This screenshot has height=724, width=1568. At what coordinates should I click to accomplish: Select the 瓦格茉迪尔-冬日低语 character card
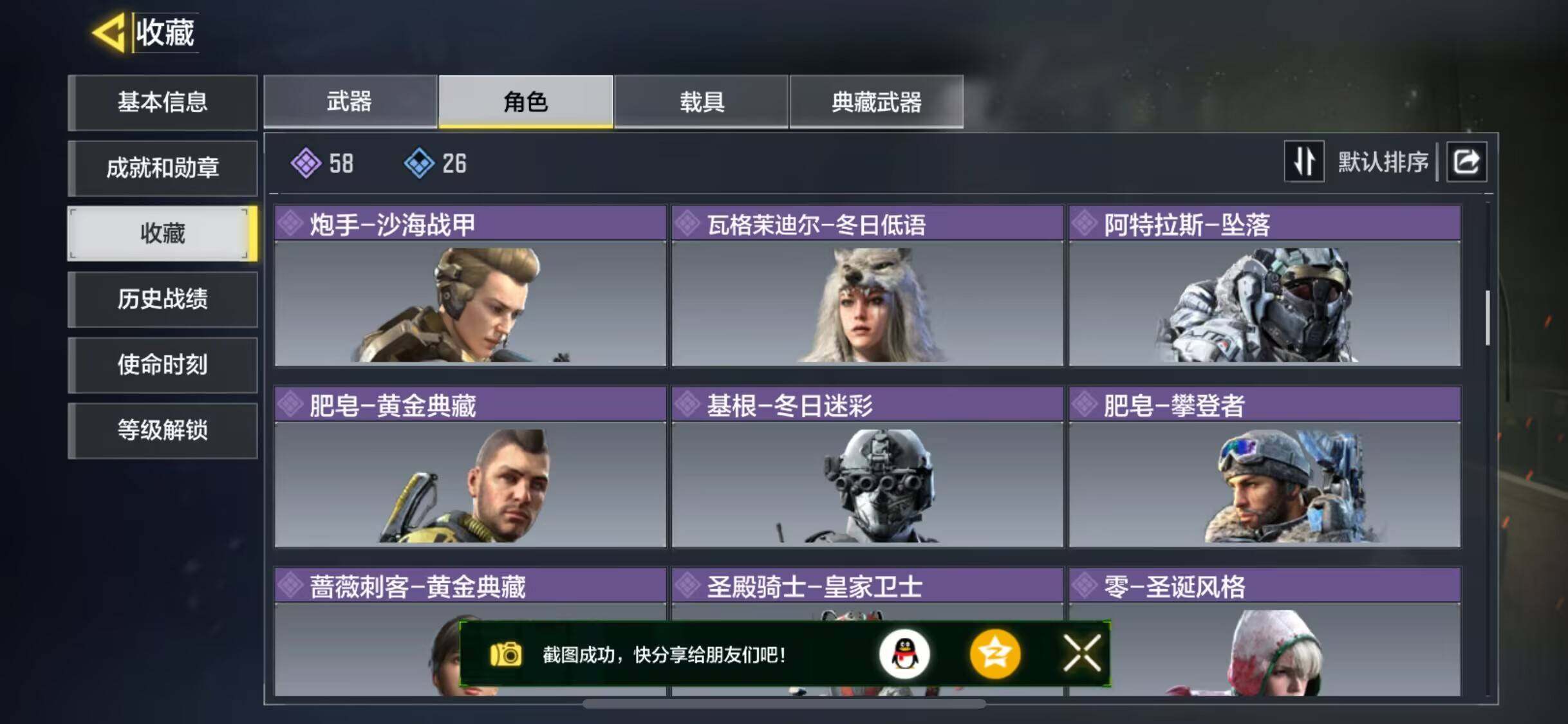pyautogui.click(x=868, y=286)
